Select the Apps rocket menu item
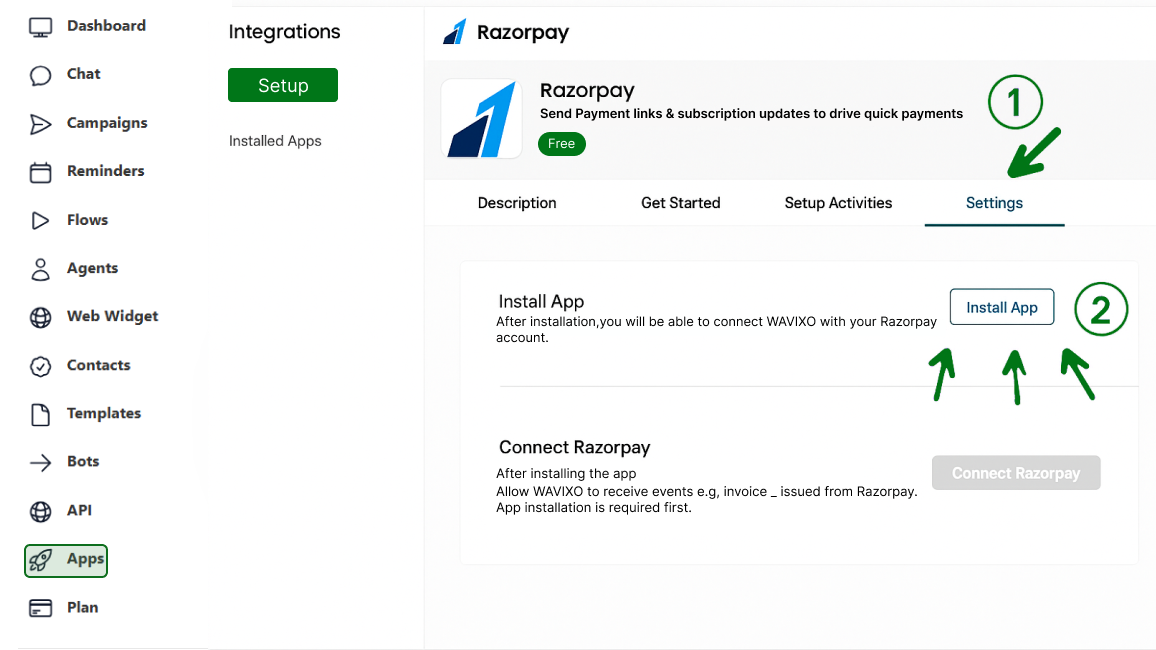 coord(66,560)
